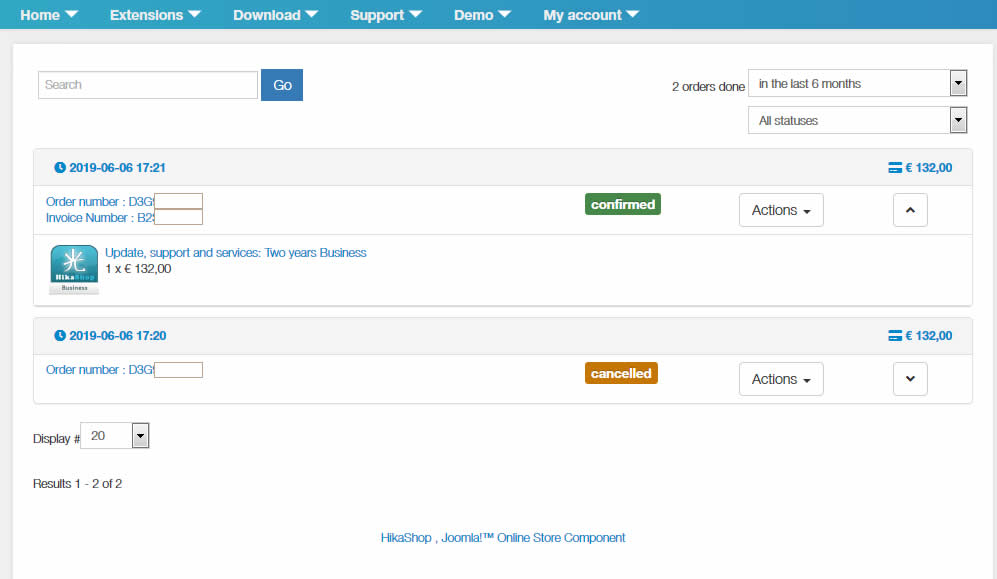Viewport: 997px width, 579px height.
Task: Open the 'All statuses' filter dropdown
Action: pos(857,121)
